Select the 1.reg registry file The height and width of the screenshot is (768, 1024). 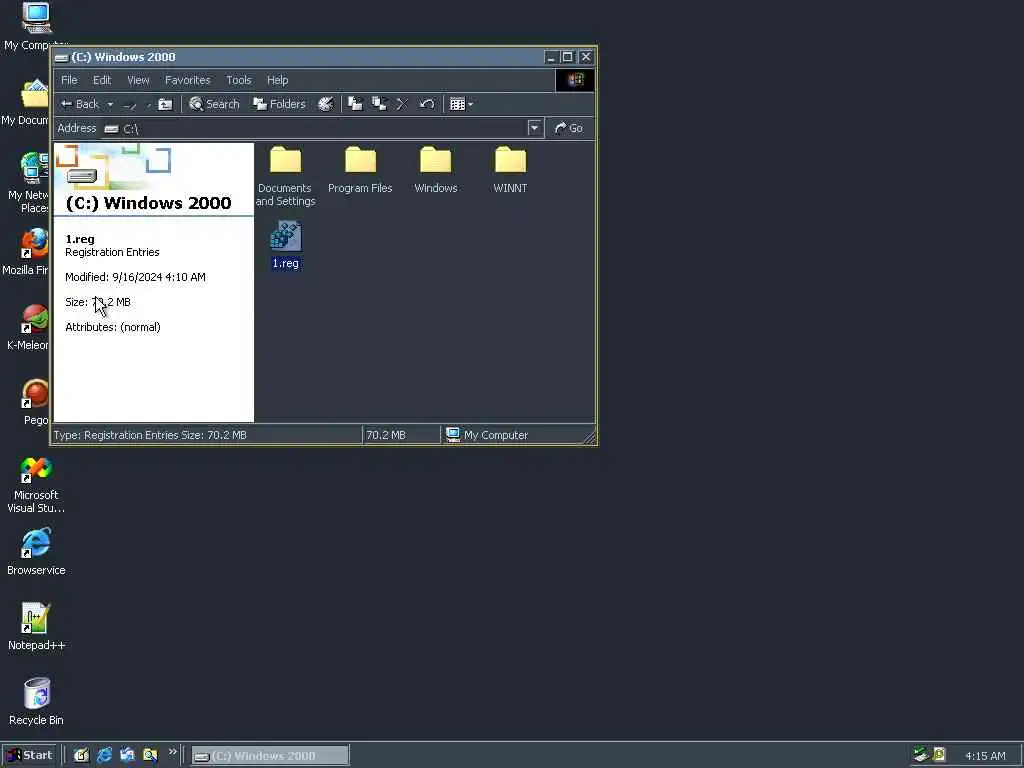[x=285, y=245]
